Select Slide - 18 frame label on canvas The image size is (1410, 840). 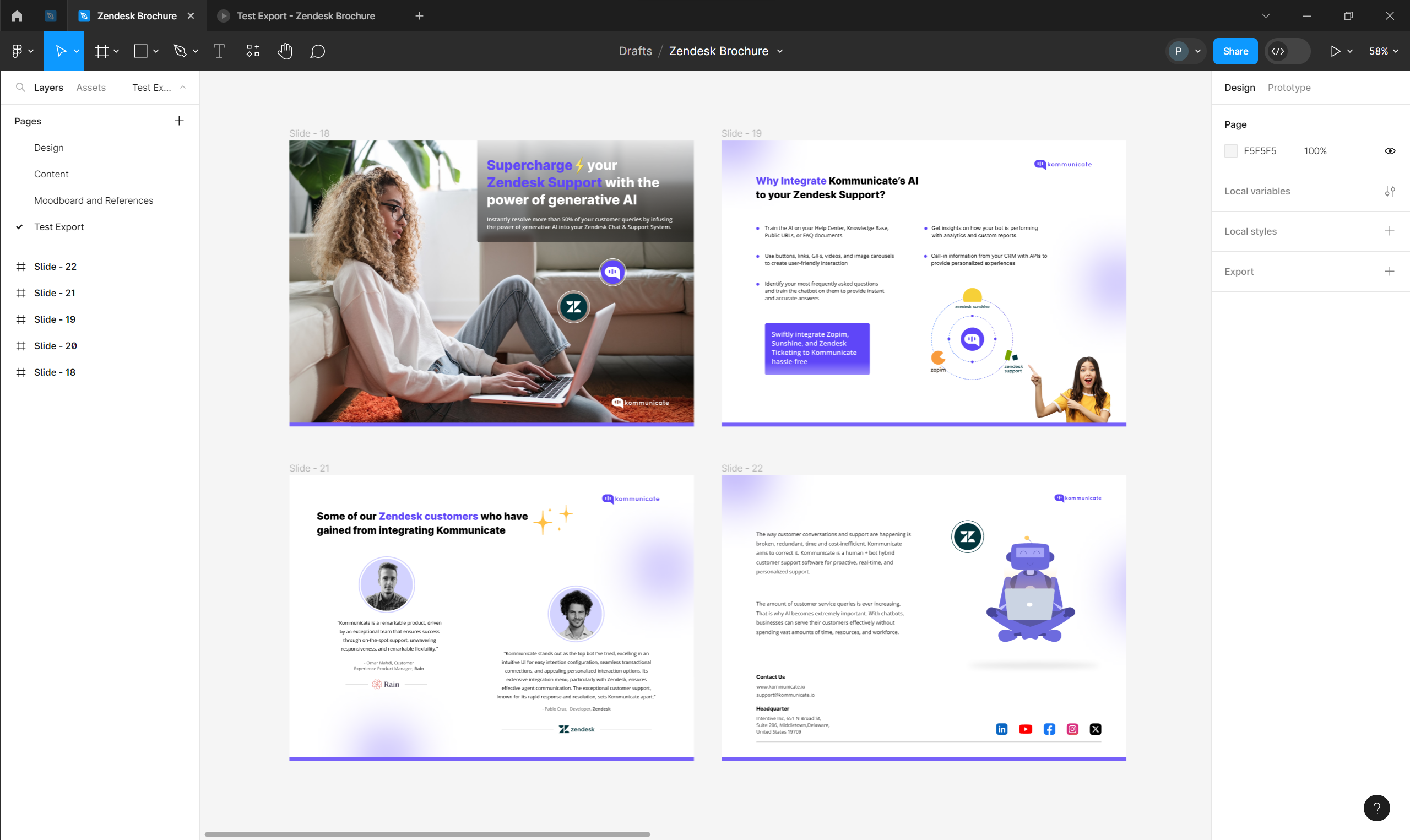(x=309, y=133)
